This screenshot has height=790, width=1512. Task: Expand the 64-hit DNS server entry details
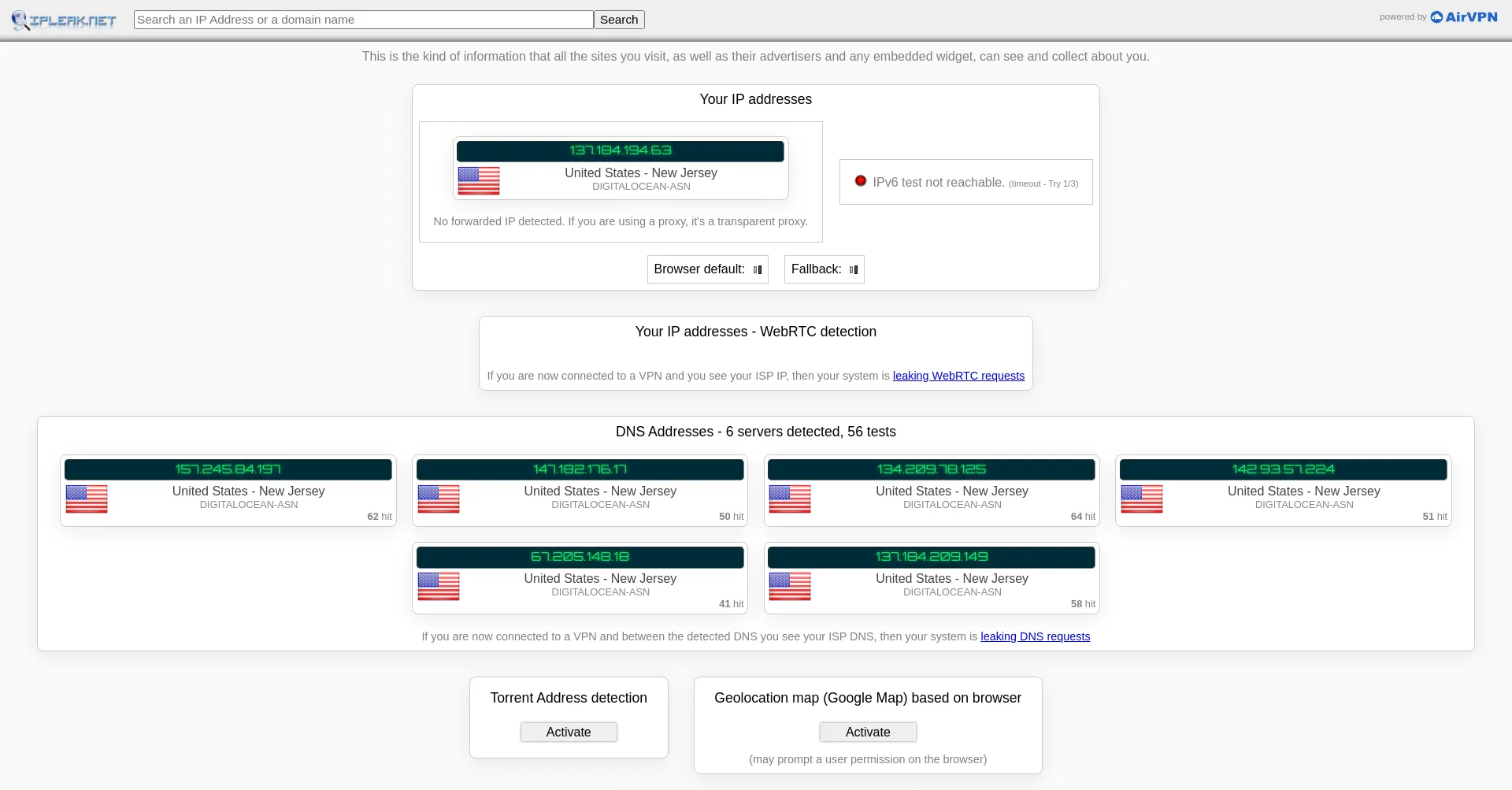coord(932,469)
